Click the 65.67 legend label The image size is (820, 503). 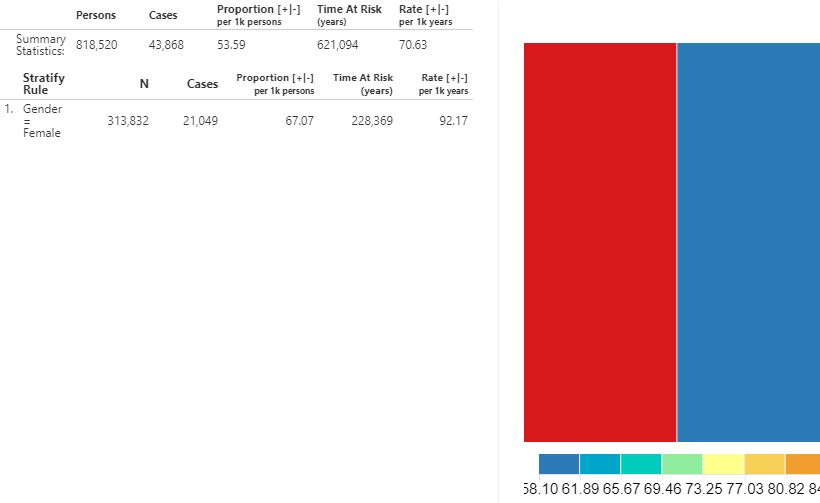[621, 489]
